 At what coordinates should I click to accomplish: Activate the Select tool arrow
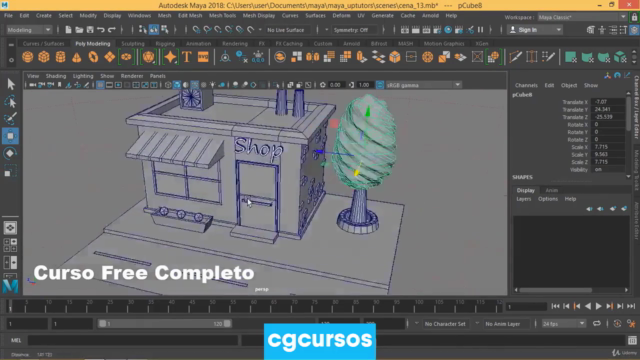(11, 84)
